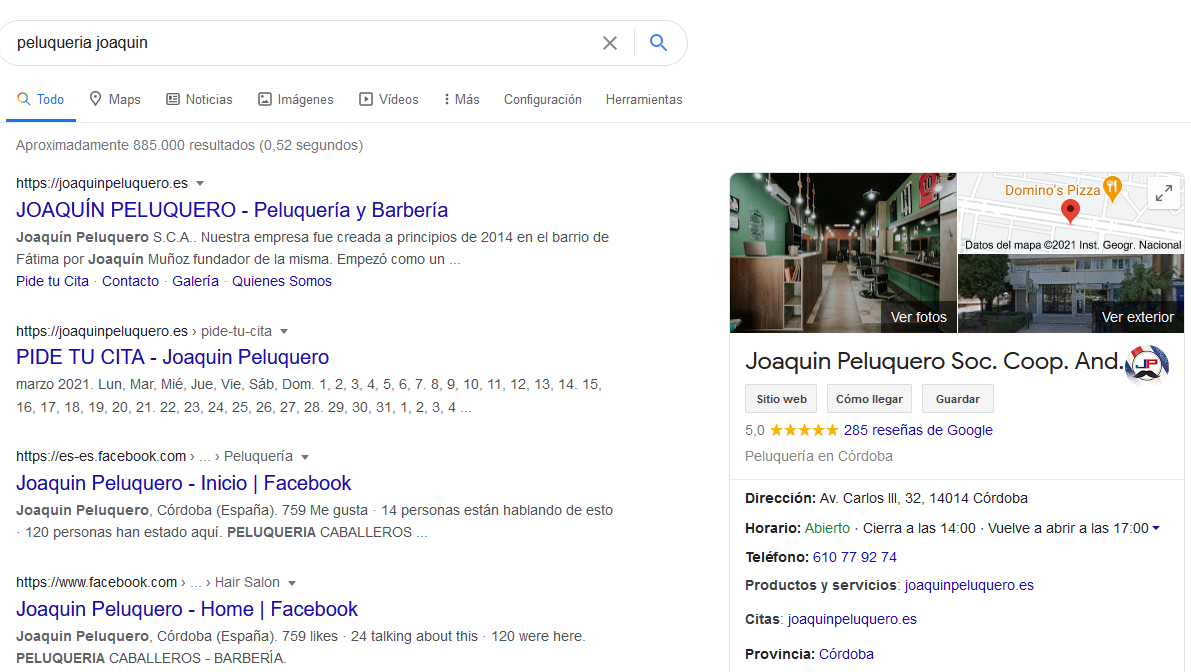Open the Configuración menu
Viewport: 1191px width, 672px height.
pos(542,99)
